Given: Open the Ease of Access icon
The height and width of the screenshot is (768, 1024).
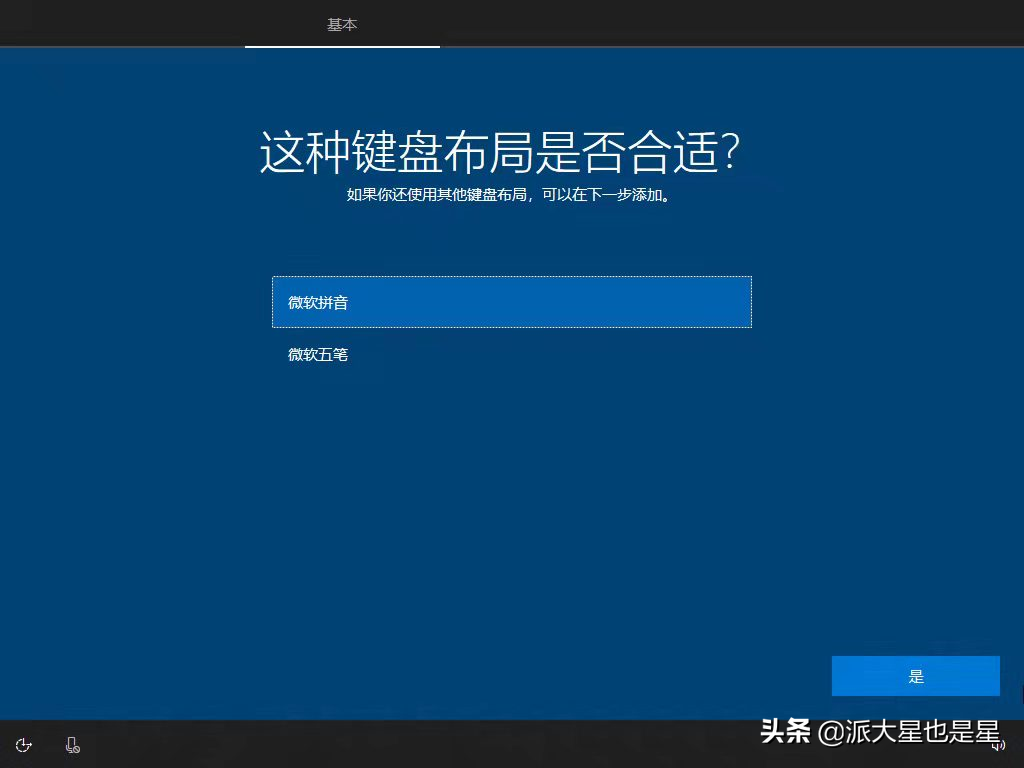Looking at the screenshot, I should coord(24,745).
